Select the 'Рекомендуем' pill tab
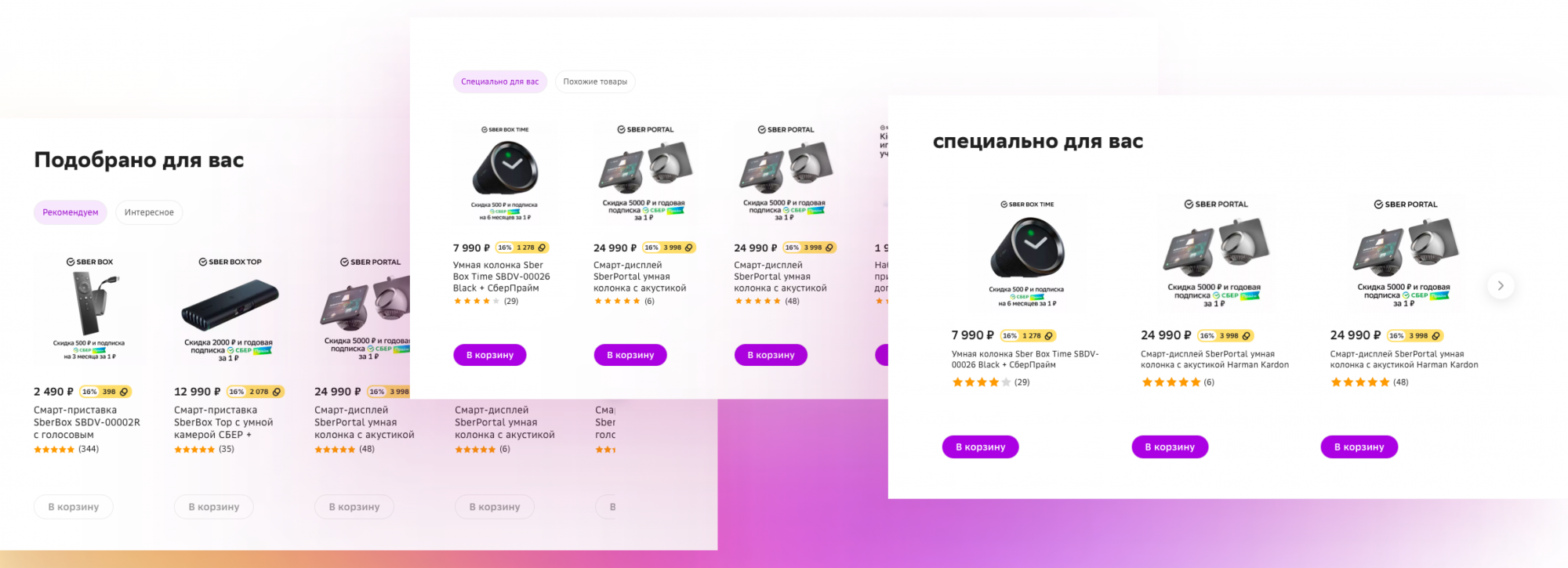The width and height of the screenshot is (1568, 568). click(71, 212)
